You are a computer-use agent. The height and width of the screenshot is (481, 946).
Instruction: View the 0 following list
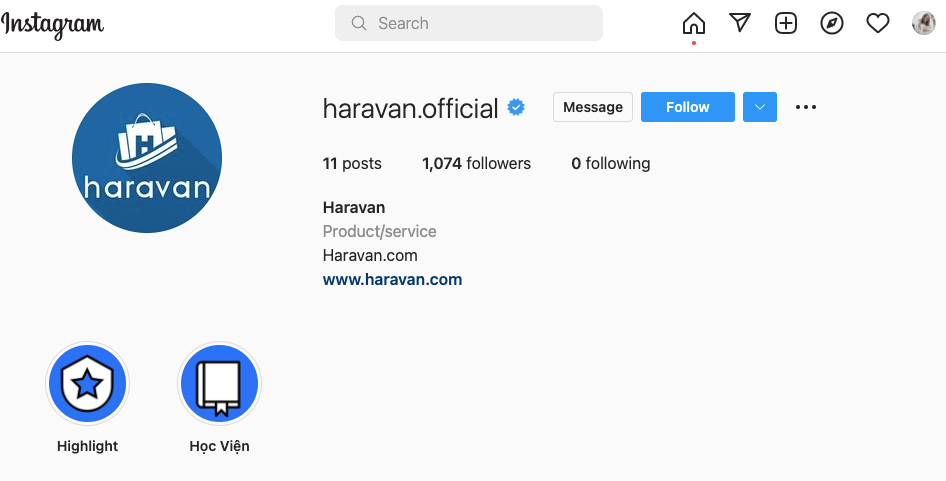click(x=610, y=163)
